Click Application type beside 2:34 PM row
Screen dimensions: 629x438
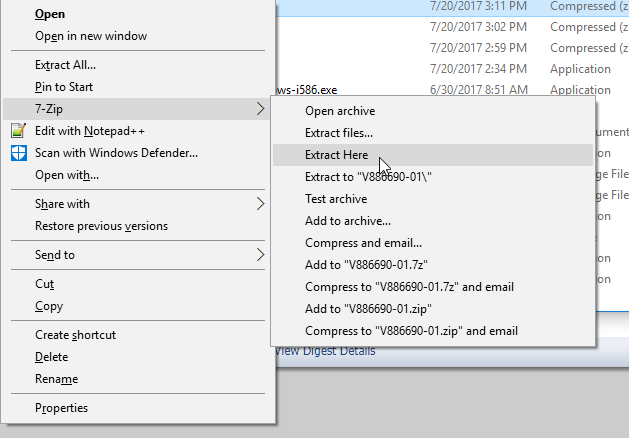[x=580, y=69]
